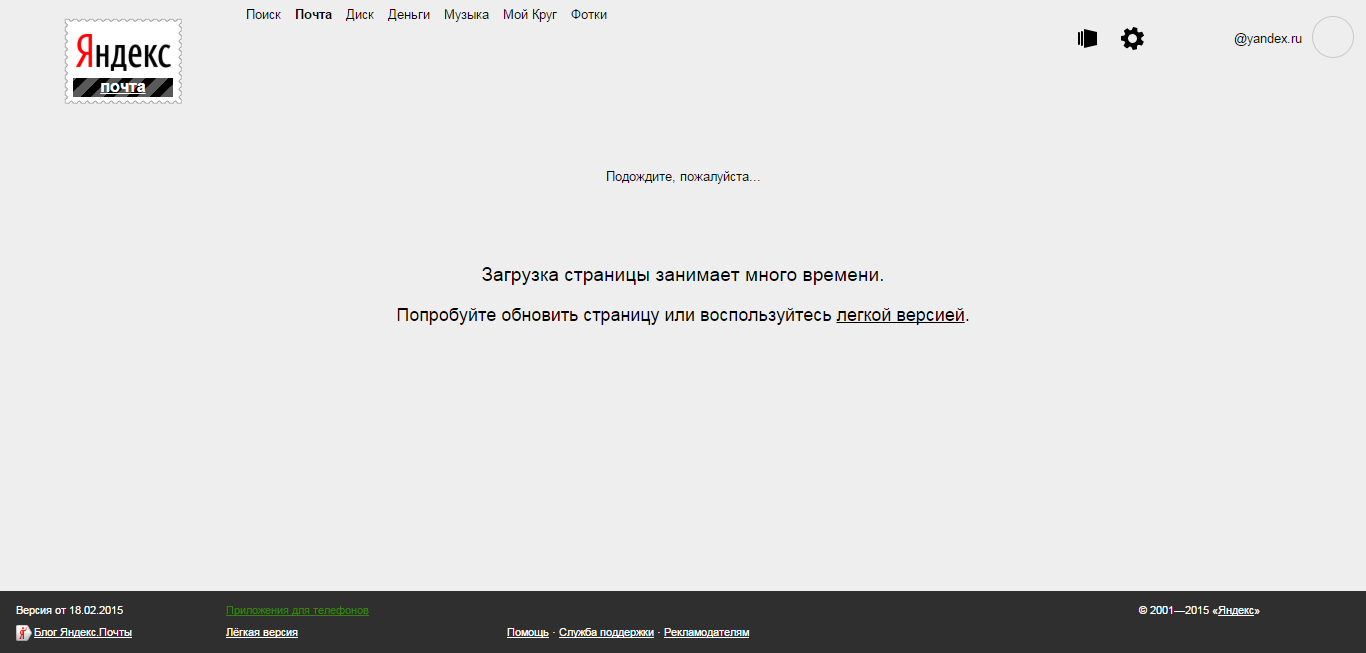Click the round user avatar
Image resolution: width=1366 pixels, height=653 pixels.
tap(1332, 38)
